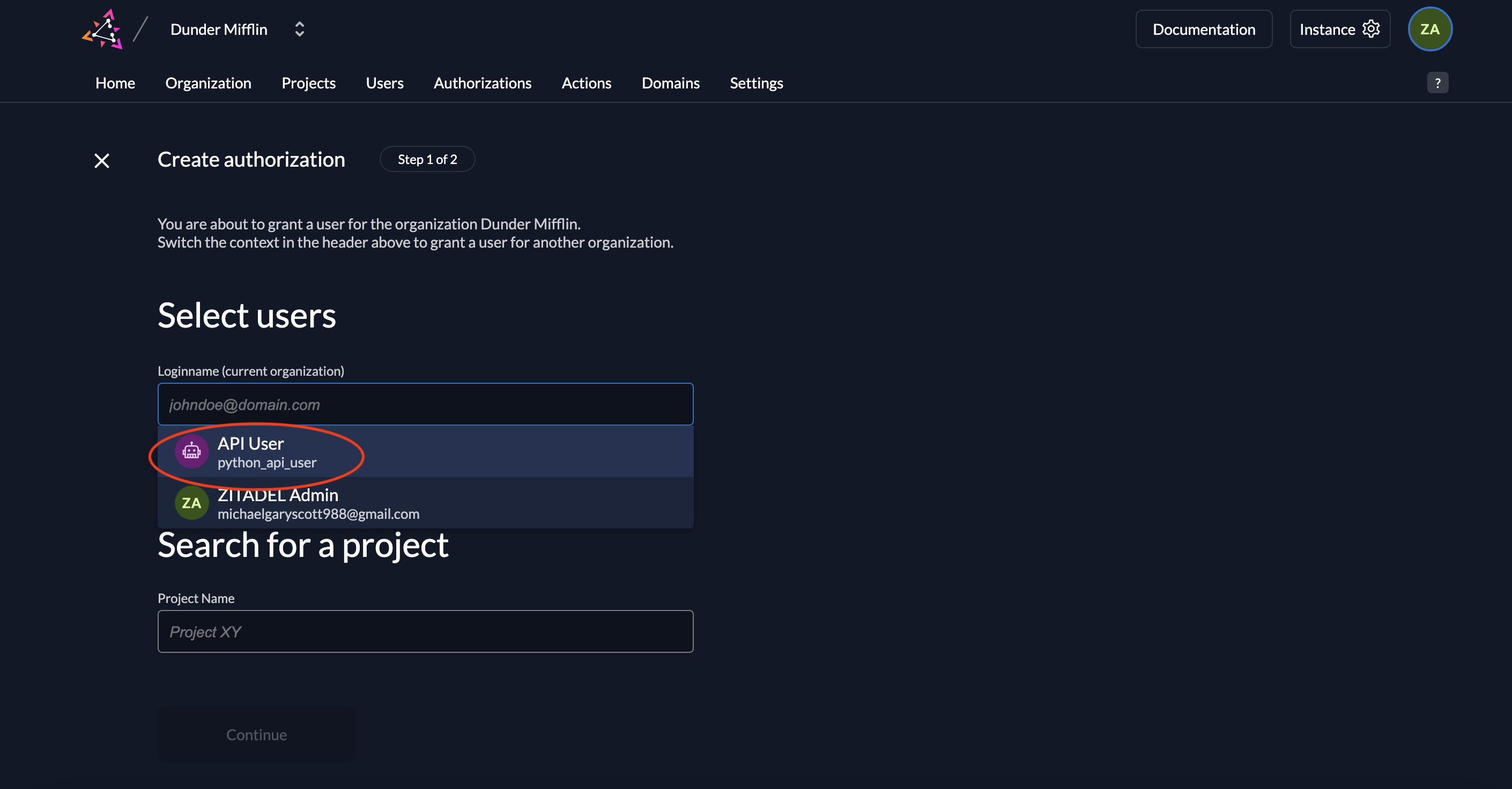This screenshot has height=789, width=1512.
Task: Click the API User robot avatar
Action: click(191, 451)
